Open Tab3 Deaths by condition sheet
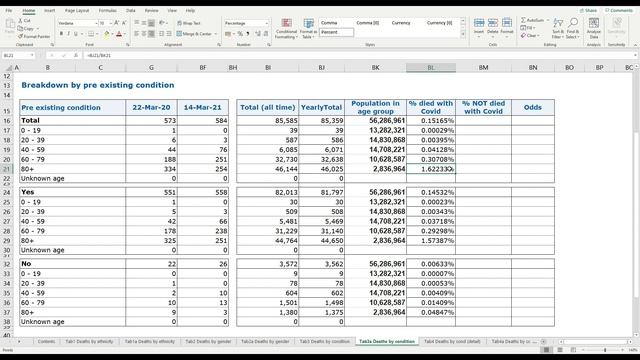The height and width of the screenshot is (360, 640). [324, 341]
